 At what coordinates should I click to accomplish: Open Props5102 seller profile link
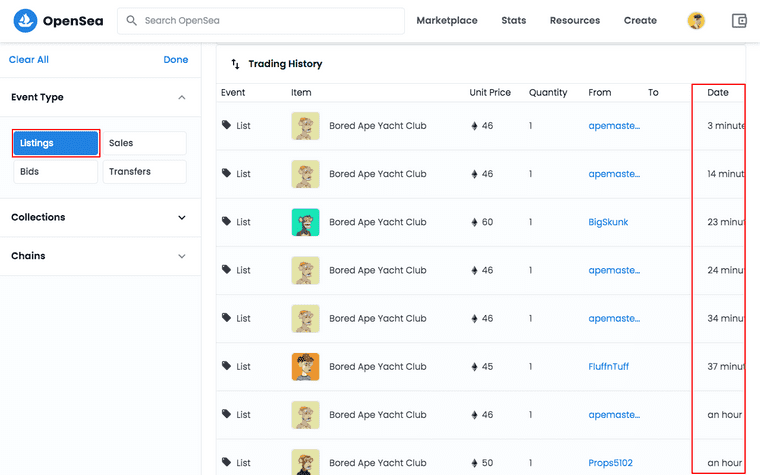pyautogui.click(x=610, y=463)
